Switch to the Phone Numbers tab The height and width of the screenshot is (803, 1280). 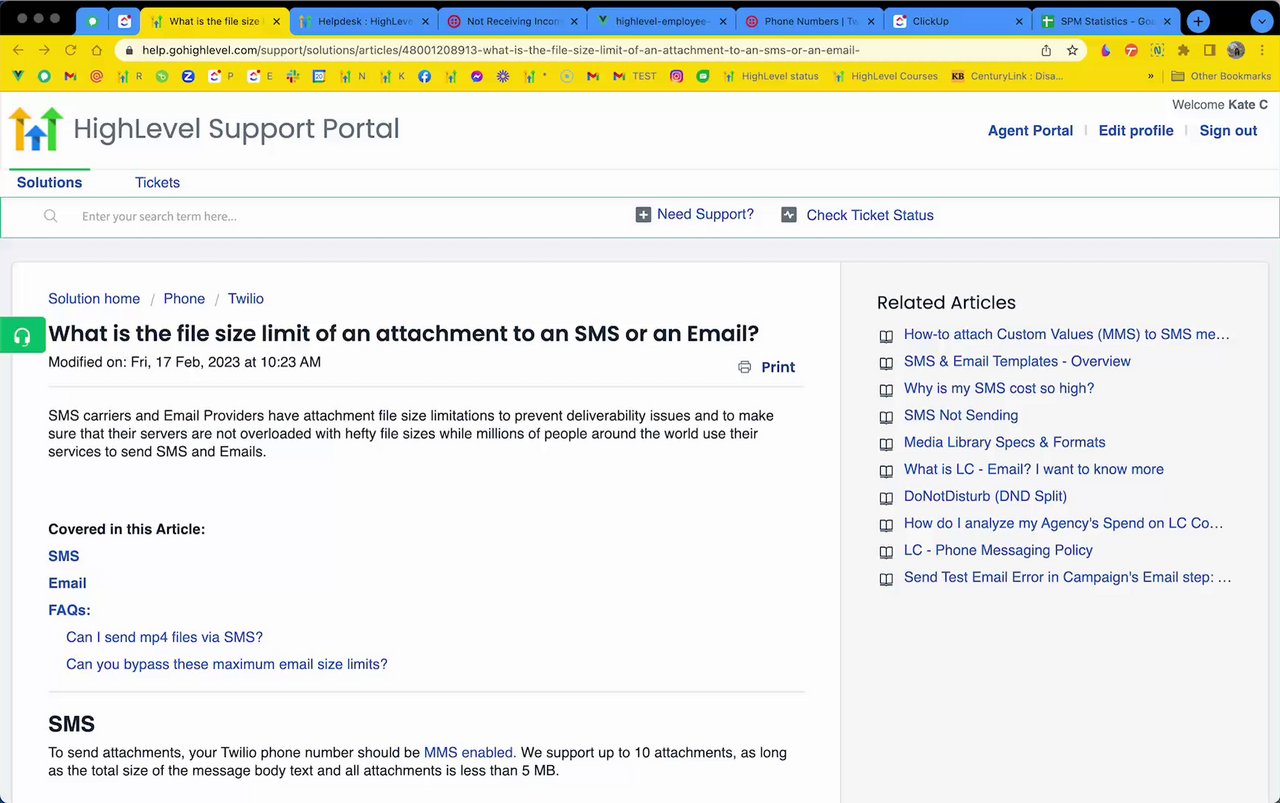(810, 21)
